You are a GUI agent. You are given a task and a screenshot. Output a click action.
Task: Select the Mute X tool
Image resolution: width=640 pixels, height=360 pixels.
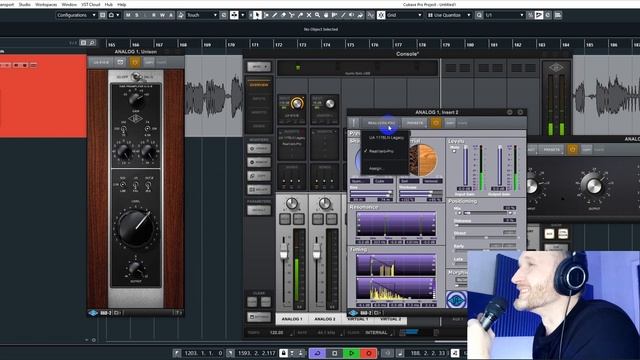[309, 15]
